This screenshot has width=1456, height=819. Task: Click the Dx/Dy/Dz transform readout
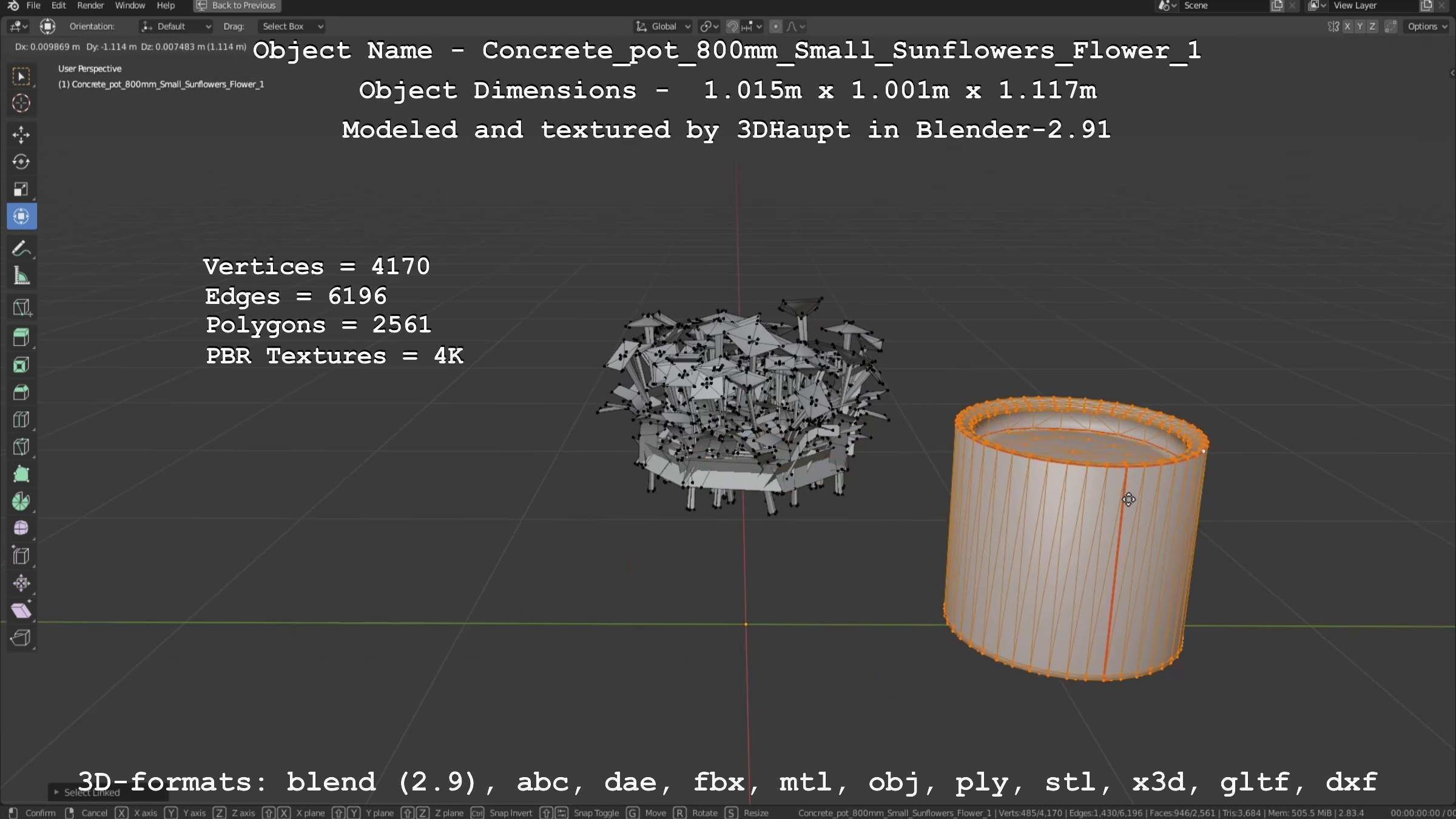click(130, 47)
